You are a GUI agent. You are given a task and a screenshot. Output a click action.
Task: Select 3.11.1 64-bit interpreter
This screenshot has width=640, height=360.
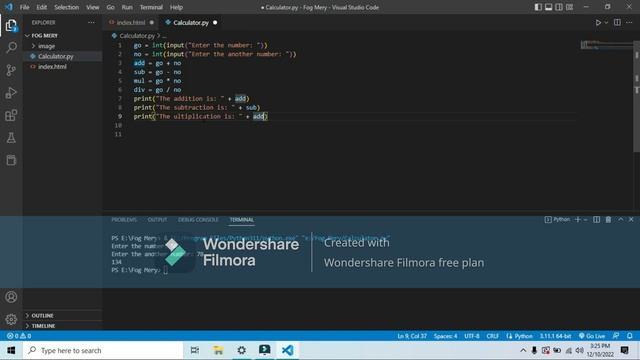(555, 336)
